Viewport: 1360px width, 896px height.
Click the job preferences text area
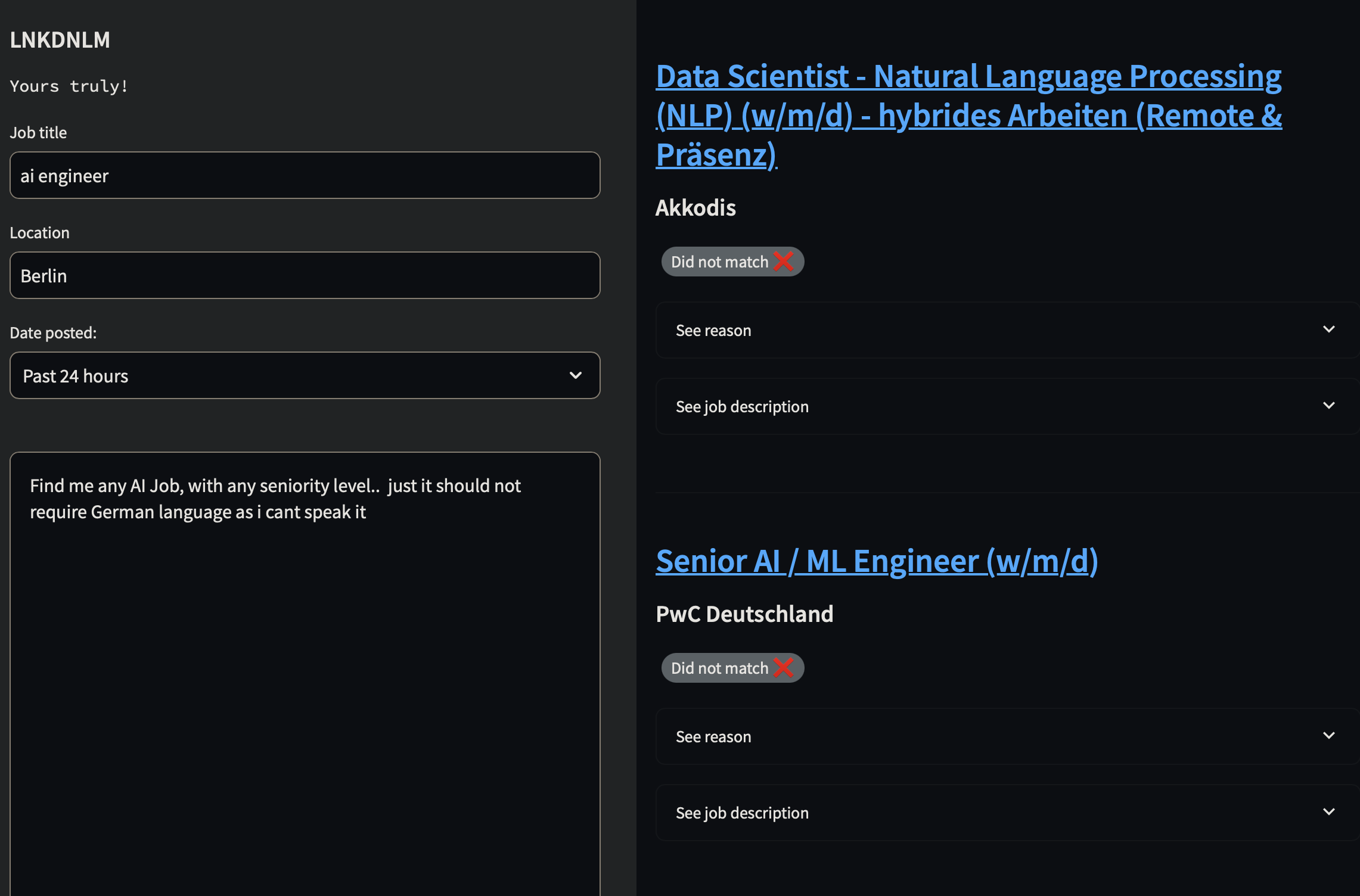tap(305, 673)
